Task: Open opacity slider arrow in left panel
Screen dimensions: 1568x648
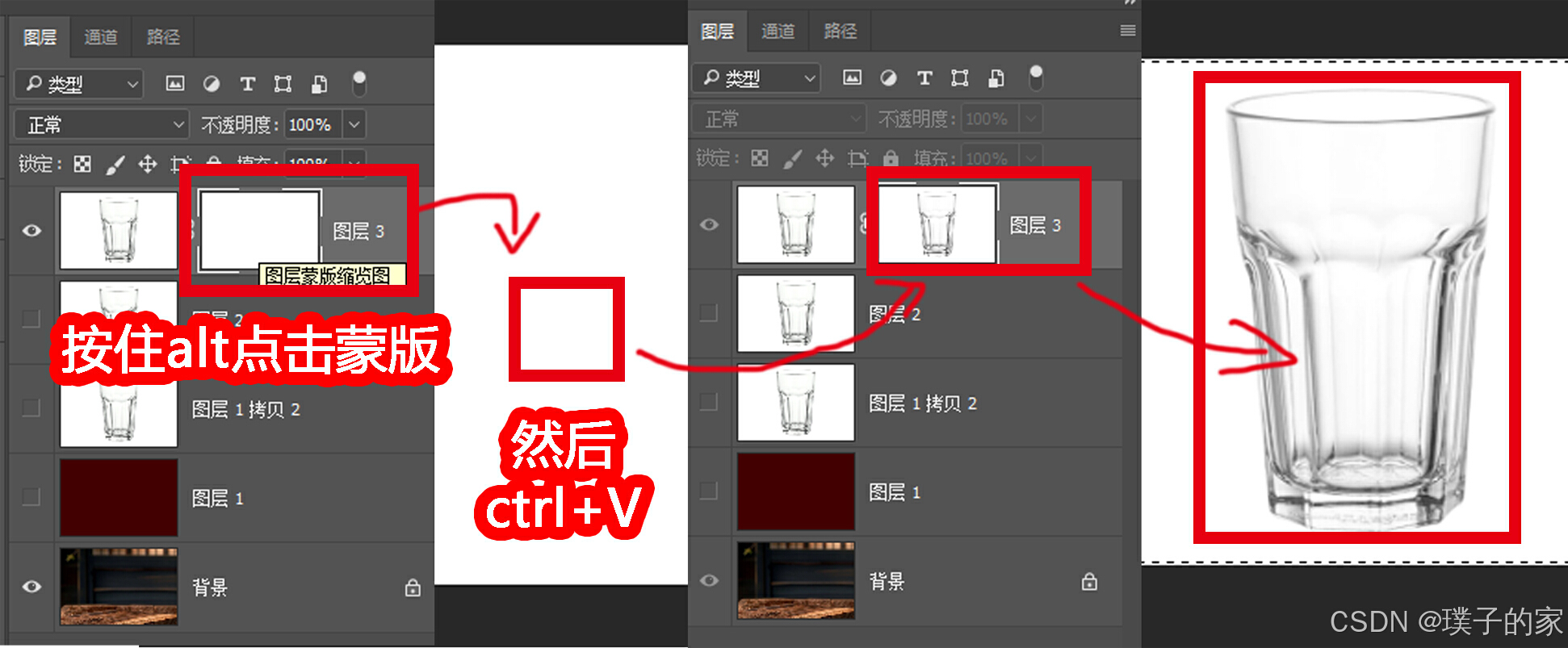Action: tap(354, 125)
